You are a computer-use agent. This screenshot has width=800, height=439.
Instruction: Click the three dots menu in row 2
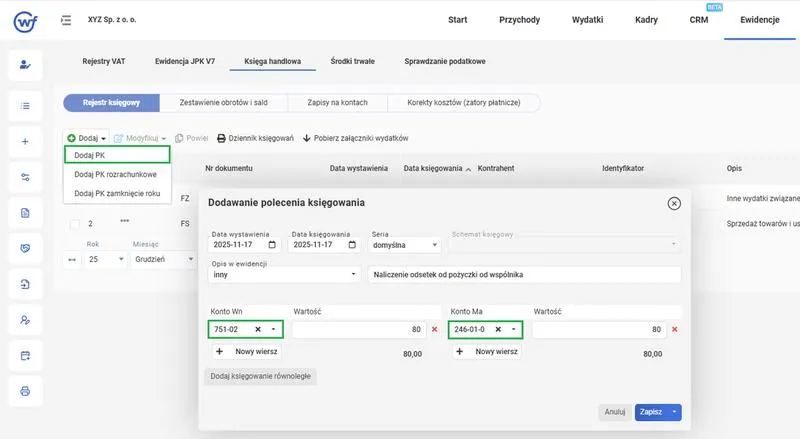[124, 221]
